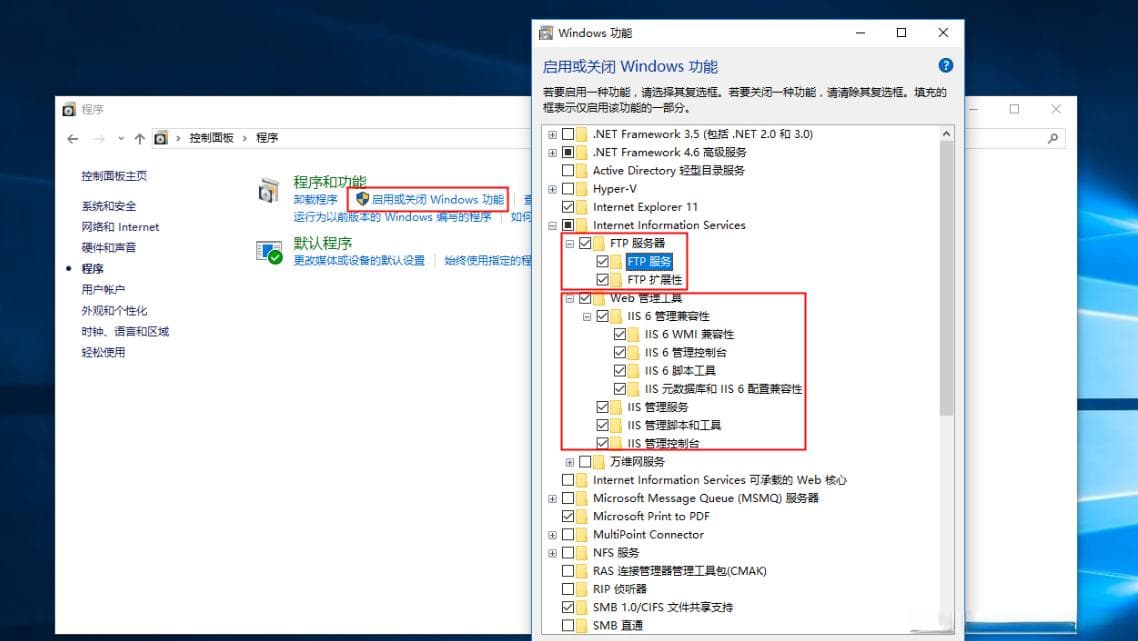Expand Microsoft Message Queue (MSMQ) node
Image resolution: width=1138 pixels, height=641 pixels.
coord(552,498)
